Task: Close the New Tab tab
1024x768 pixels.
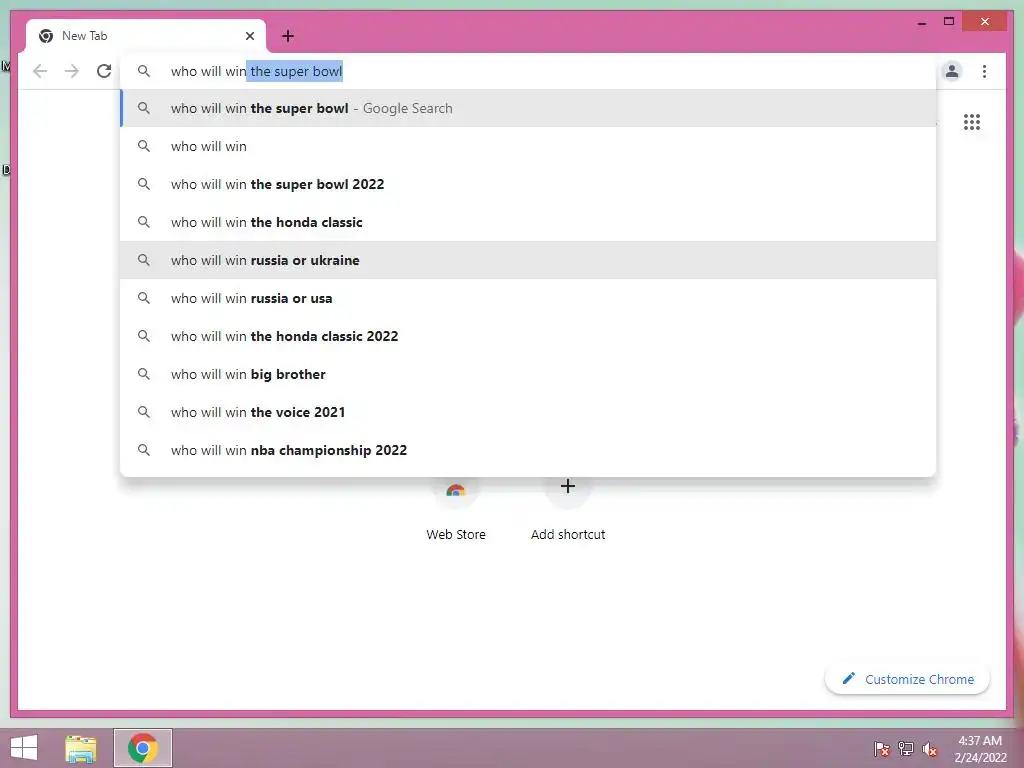Action: (249, 36)
